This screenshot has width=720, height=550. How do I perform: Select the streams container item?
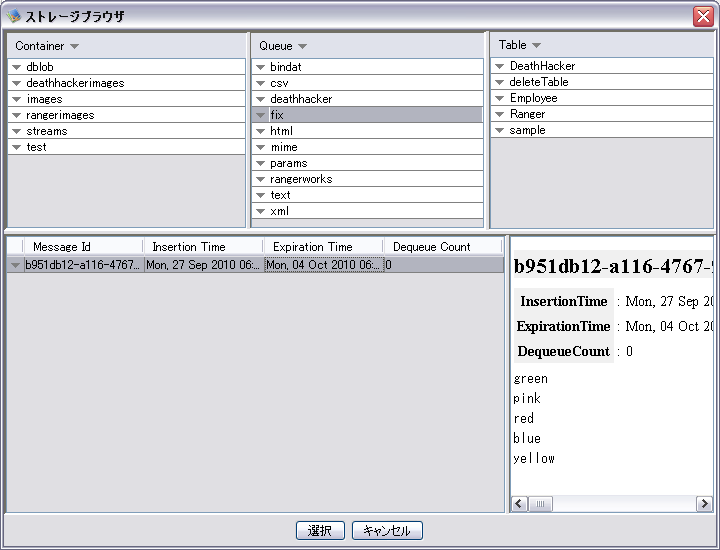(x=47, y=131)
